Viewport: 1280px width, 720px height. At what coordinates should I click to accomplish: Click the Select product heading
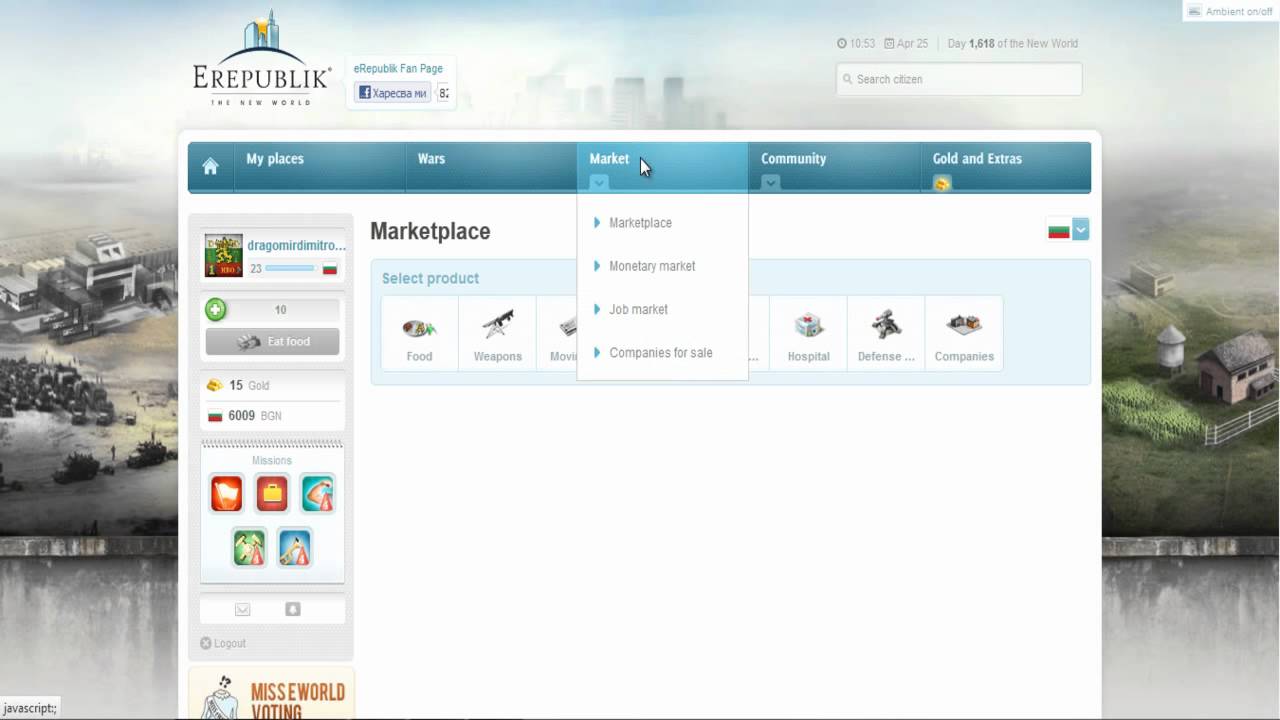coord(430,278)
